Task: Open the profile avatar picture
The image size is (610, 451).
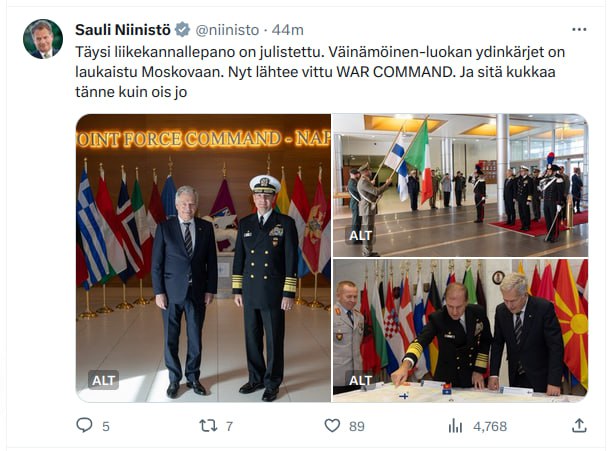Action: 43,39
